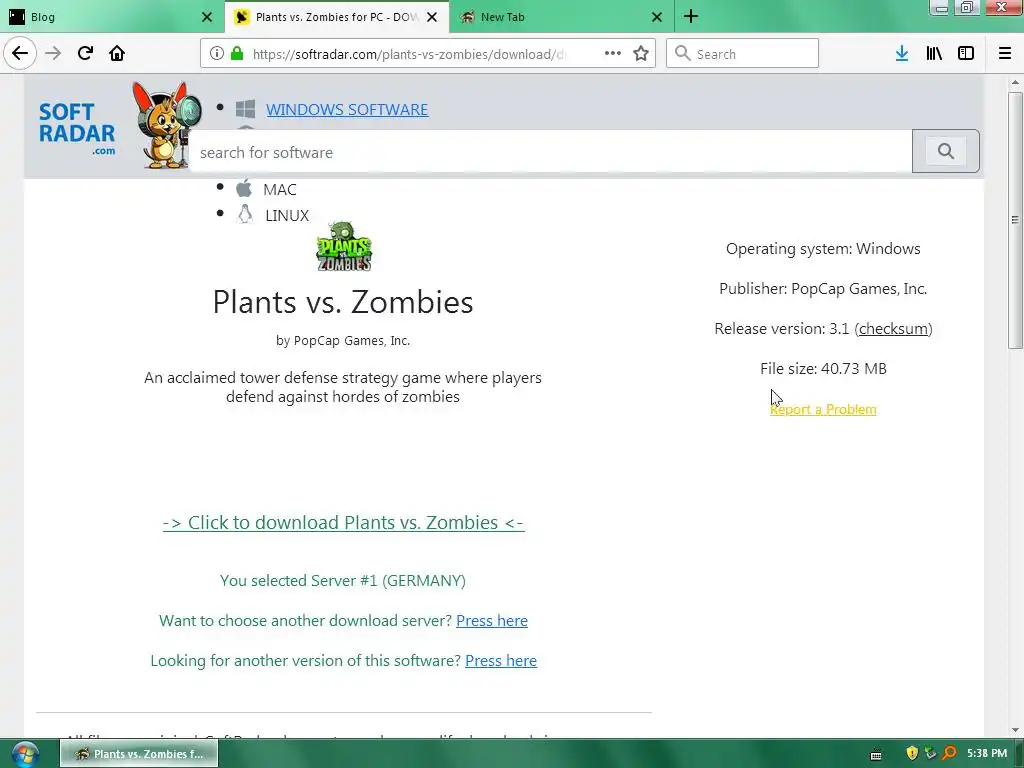Open the library bookshelf icon
1024x768 pixels.
pos(934,54)
